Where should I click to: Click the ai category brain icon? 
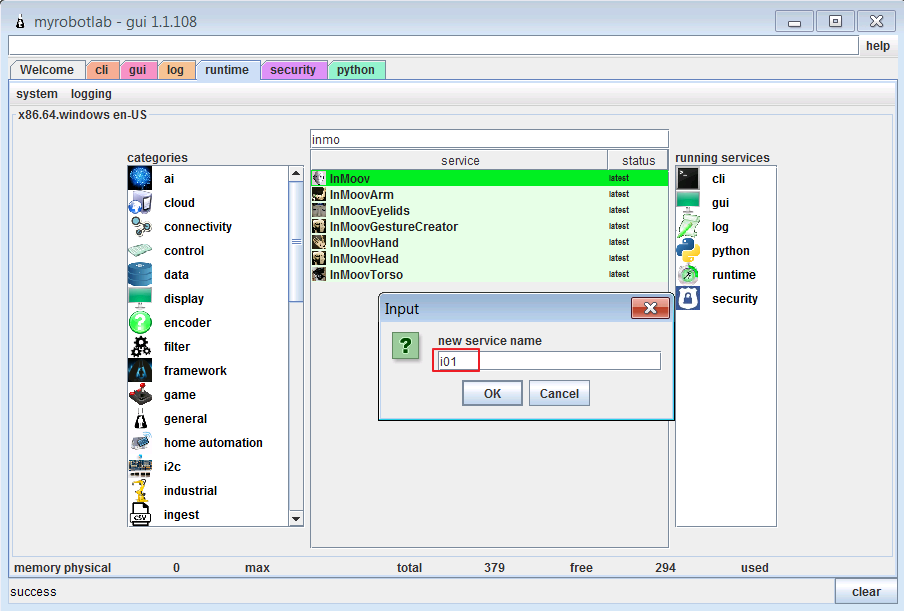tap(140, 179)
